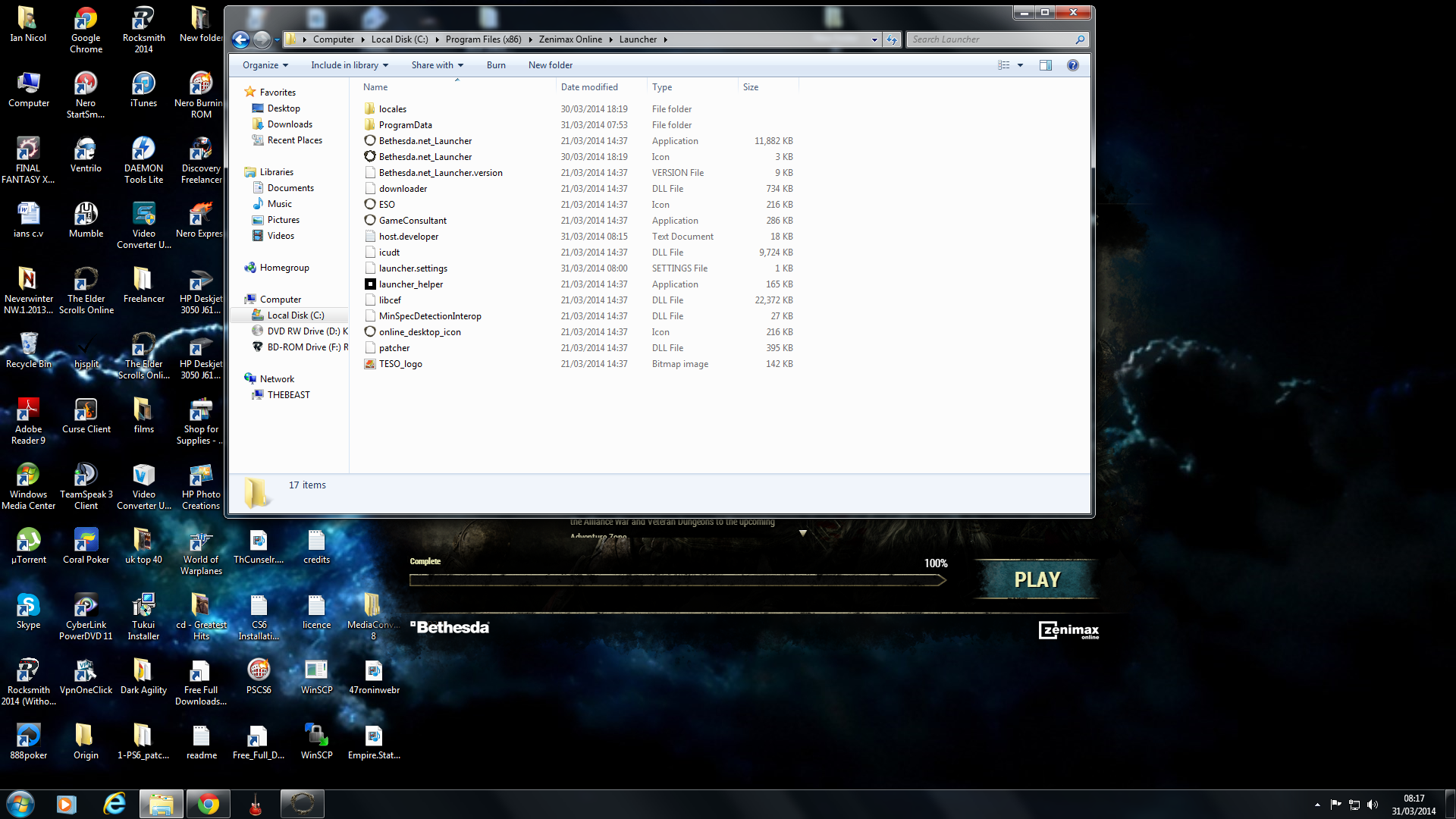Click the Explorer Back arrow button
This screenshot has height=819, width=1456.
pyautogui.click(x=241, y=39)
